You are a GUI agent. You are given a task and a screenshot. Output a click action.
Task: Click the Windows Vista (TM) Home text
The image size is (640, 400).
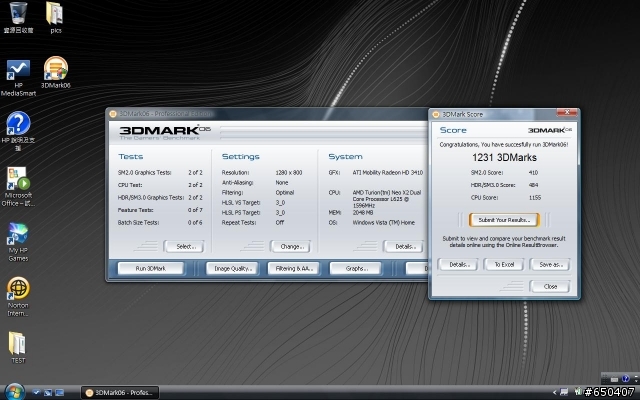(384, 222)
